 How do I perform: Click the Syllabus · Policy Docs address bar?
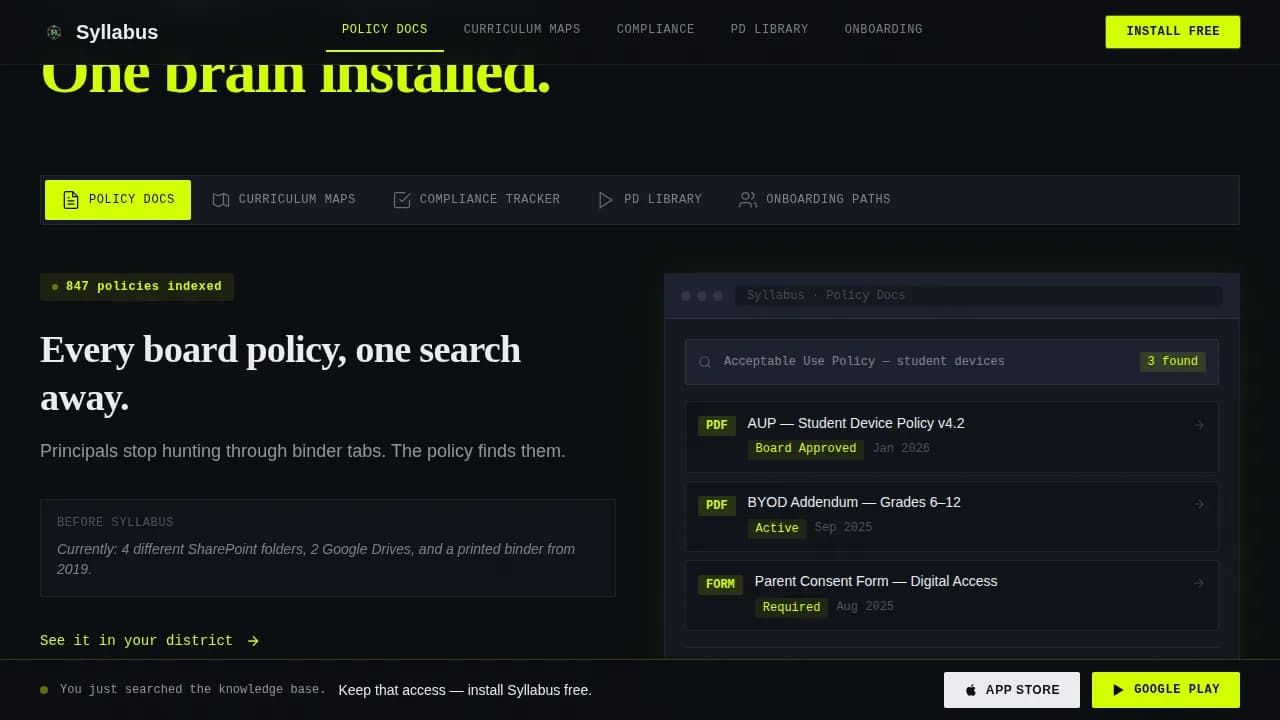[x=979, y=296]
